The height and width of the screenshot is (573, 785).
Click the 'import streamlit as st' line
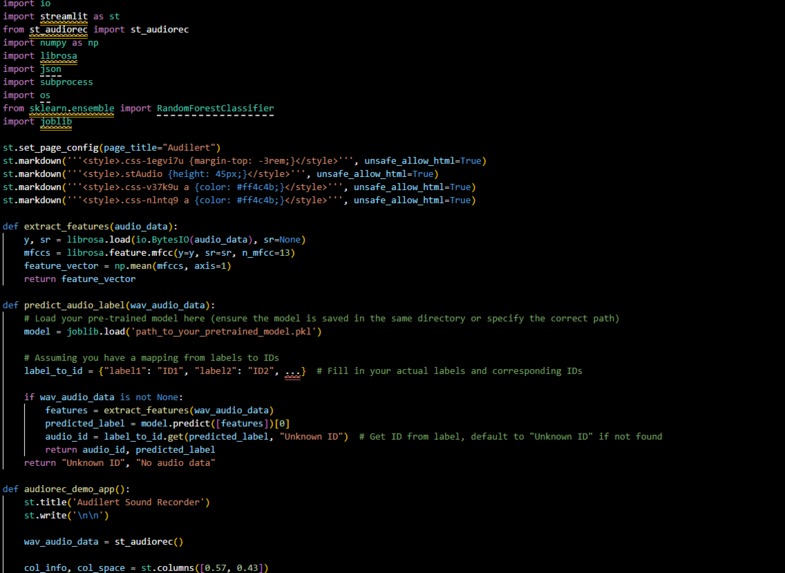(61, 17)
